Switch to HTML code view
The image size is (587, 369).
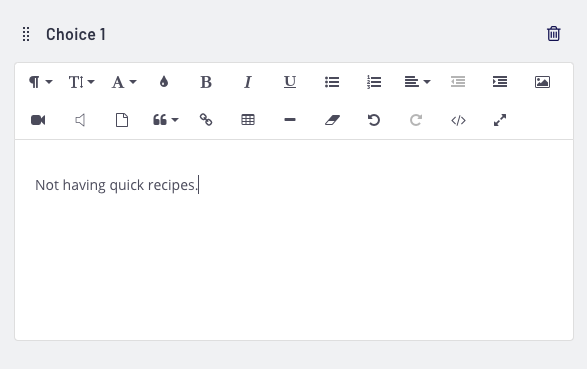(458, 120)
